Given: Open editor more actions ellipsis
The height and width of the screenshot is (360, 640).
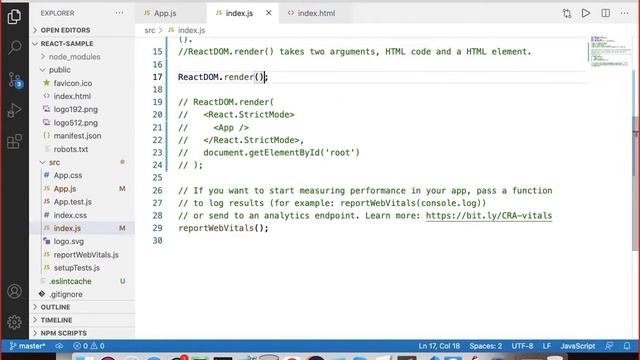Looking at the screenshot, I should pyautogui.click(x=624, y=13).
